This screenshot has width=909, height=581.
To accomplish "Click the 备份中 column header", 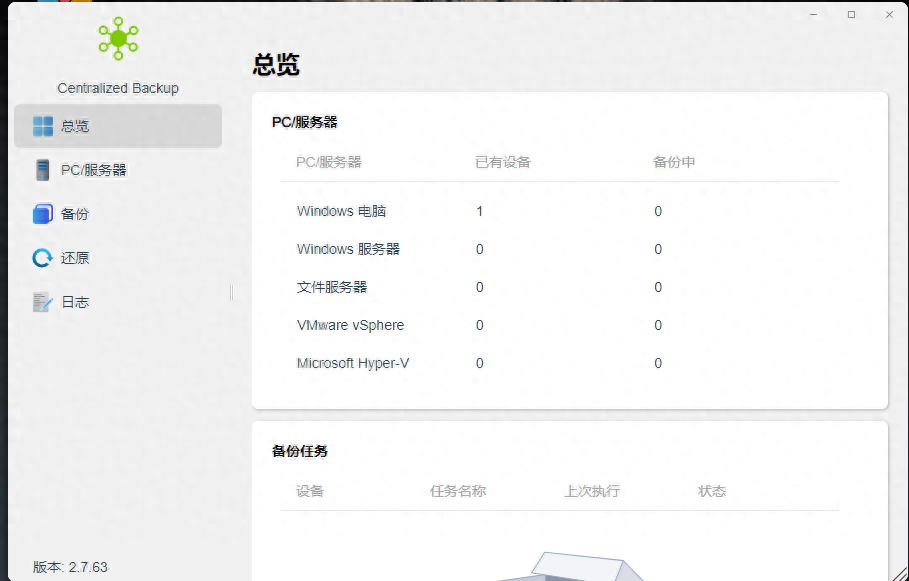I will coord(672,162).
